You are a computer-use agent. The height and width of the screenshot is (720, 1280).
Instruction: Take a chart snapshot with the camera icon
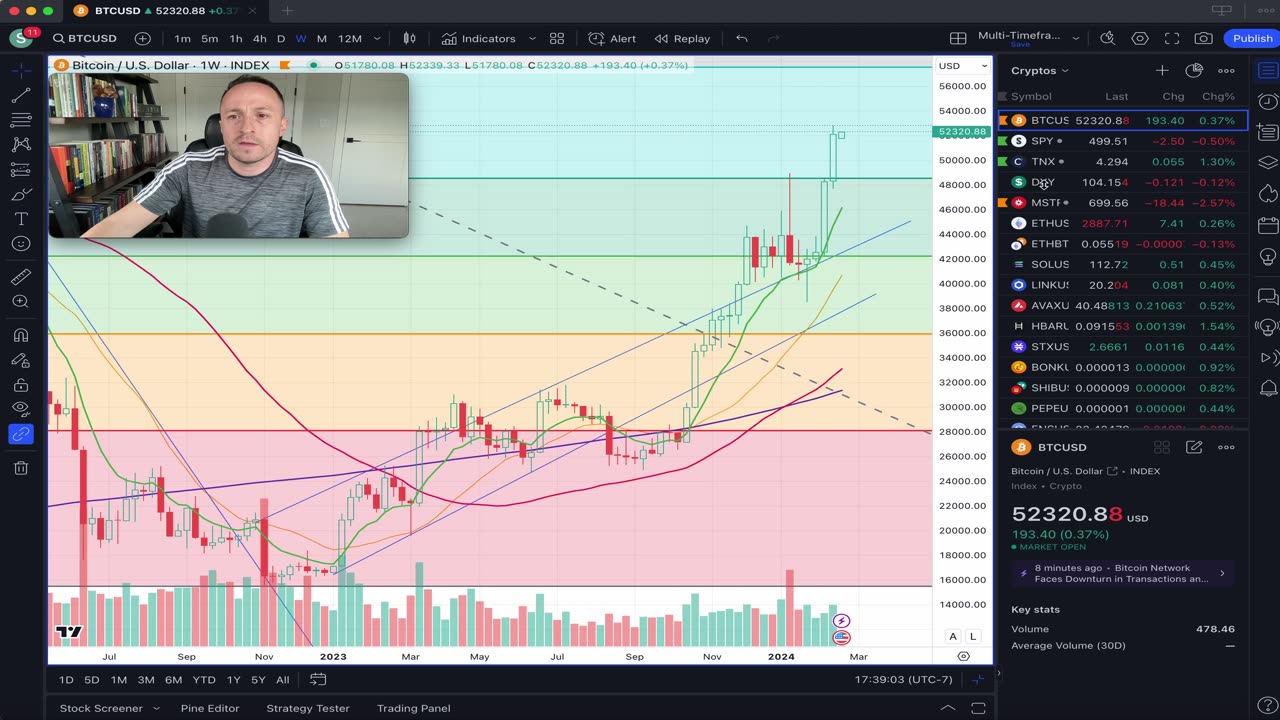(1204, 38)
